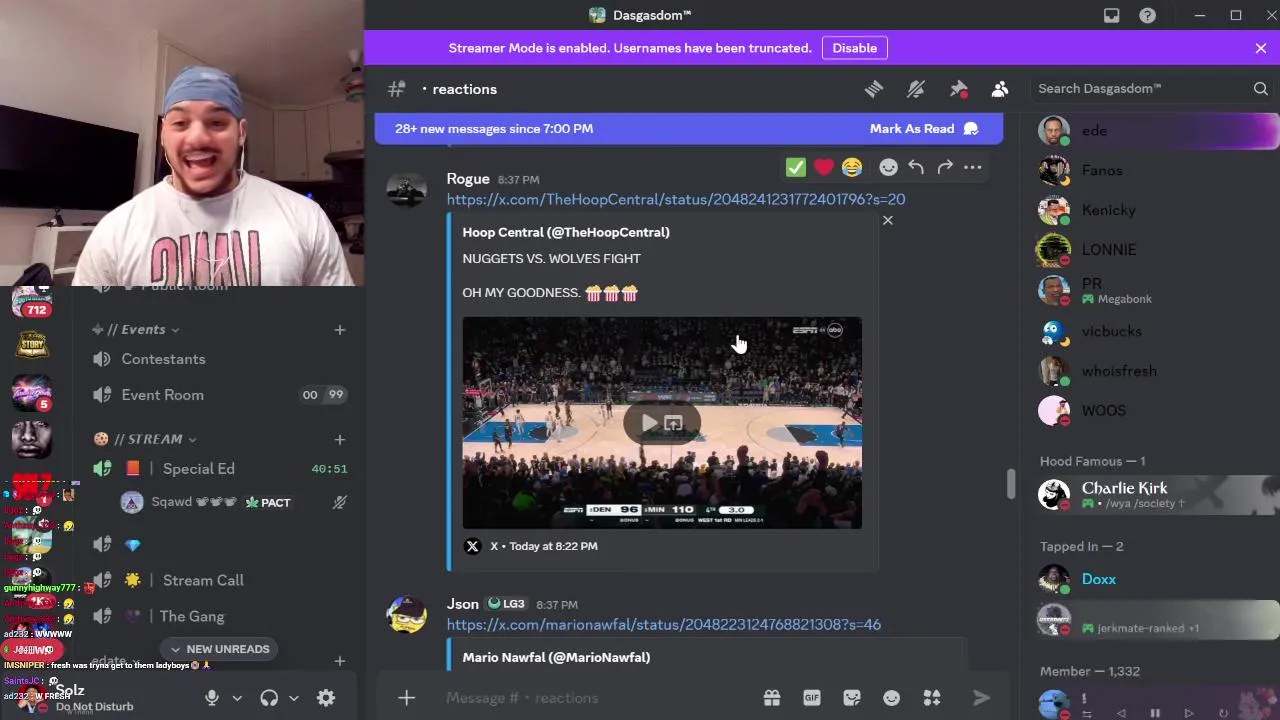Click the search magnifier icon
The width and height of the screenshot is (1280, 720).
(x=1260, y=89)
